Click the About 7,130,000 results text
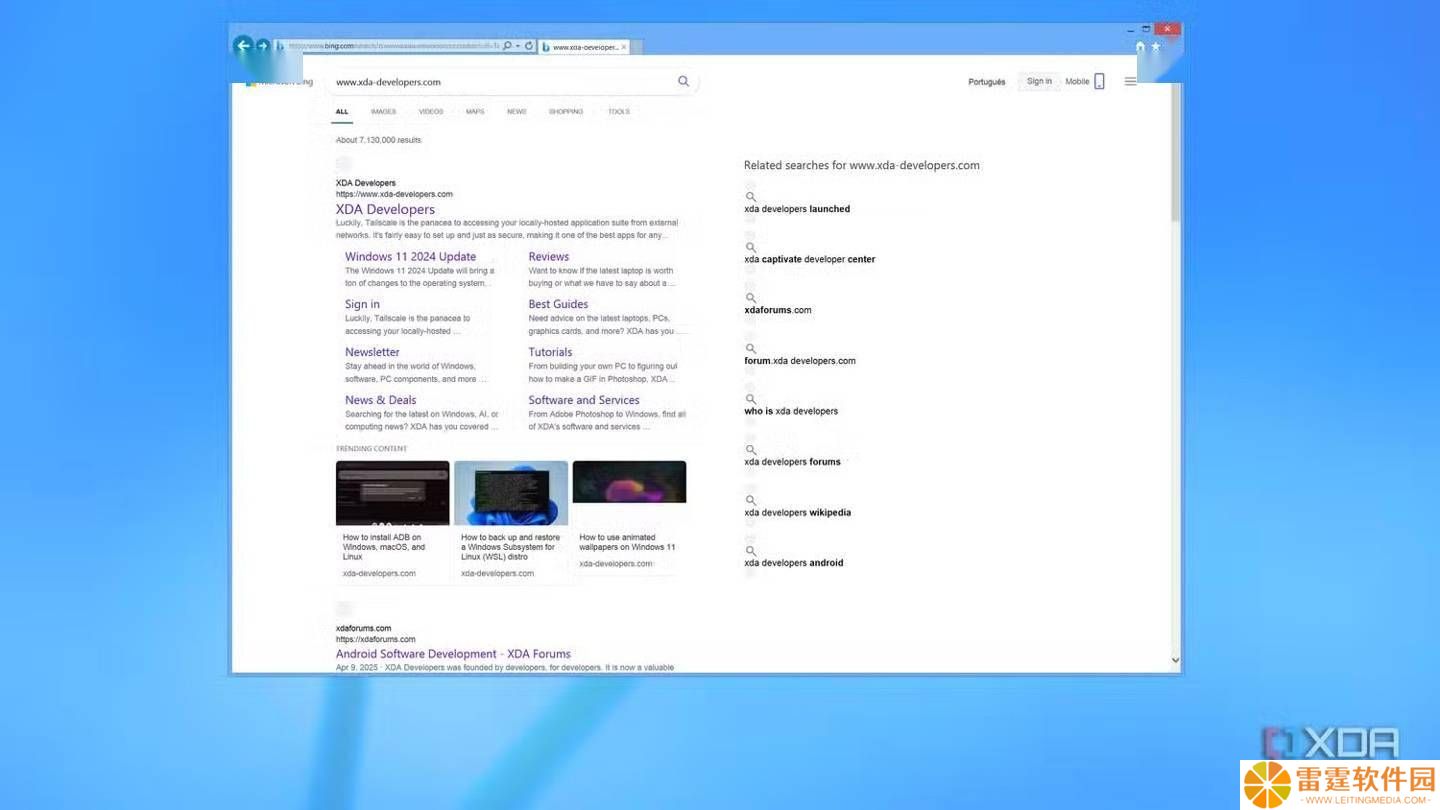Image resolution: width=1440 pixels, height=810 pixels. [x=378, y=140]
